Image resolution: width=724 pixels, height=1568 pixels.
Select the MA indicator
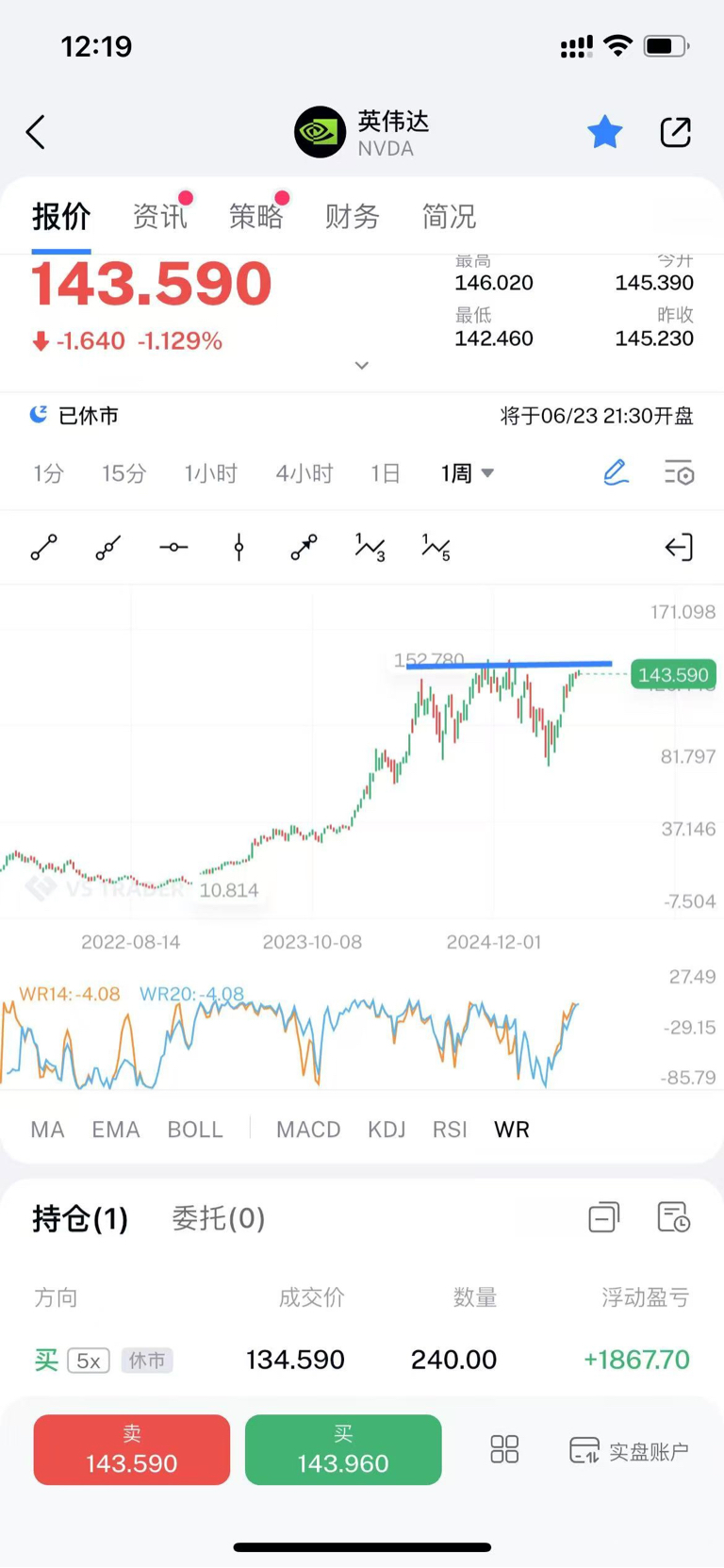click(x=48, y=1130)
